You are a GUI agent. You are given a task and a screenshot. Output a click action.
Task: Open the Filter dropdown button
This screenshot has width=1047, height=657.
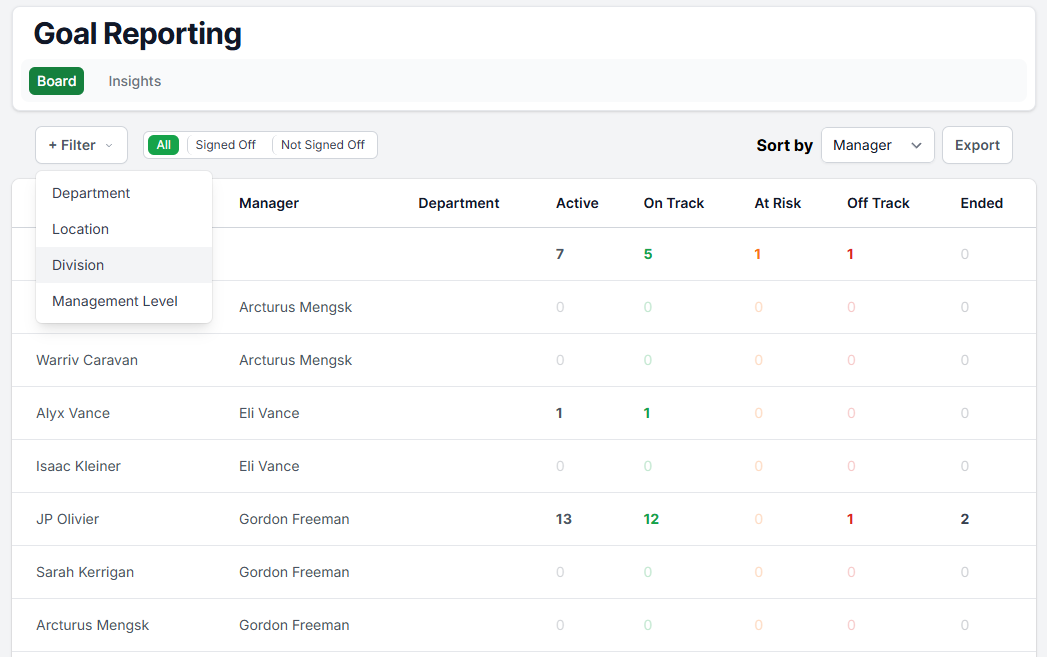tap(80, 145)
